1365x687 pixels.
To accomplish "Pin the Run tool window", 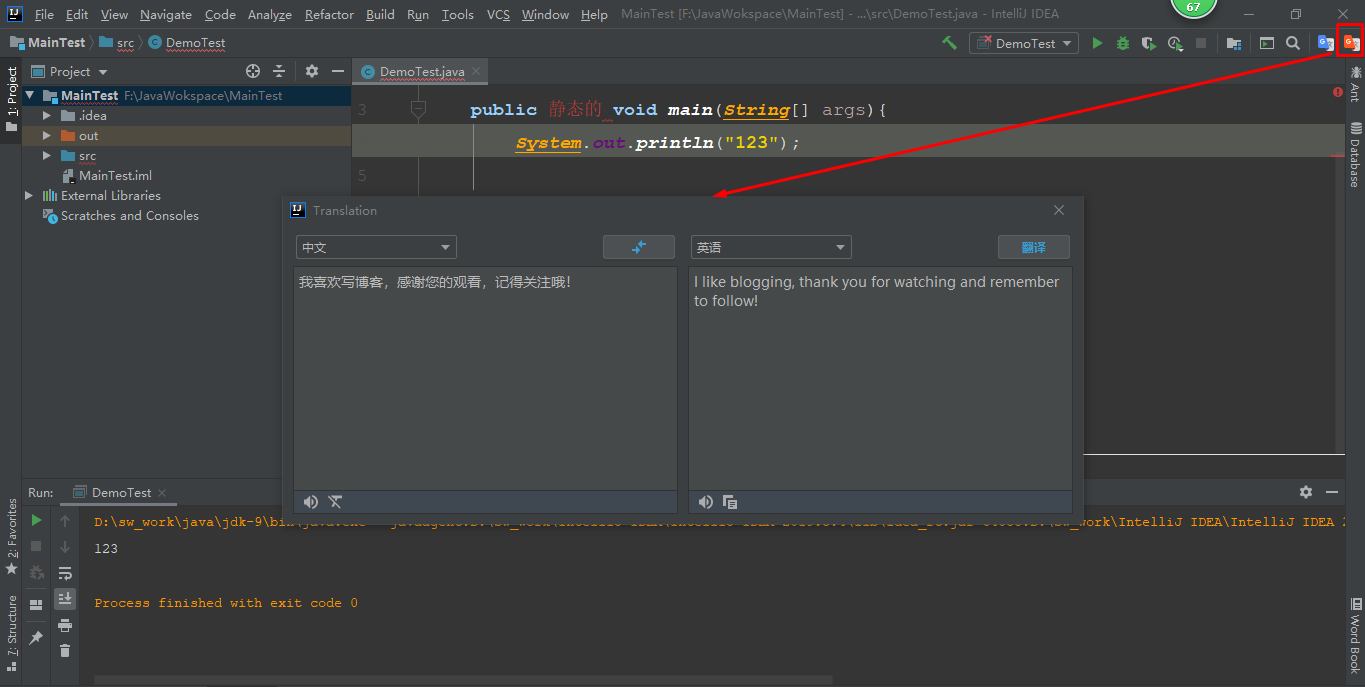I will 36,636.
